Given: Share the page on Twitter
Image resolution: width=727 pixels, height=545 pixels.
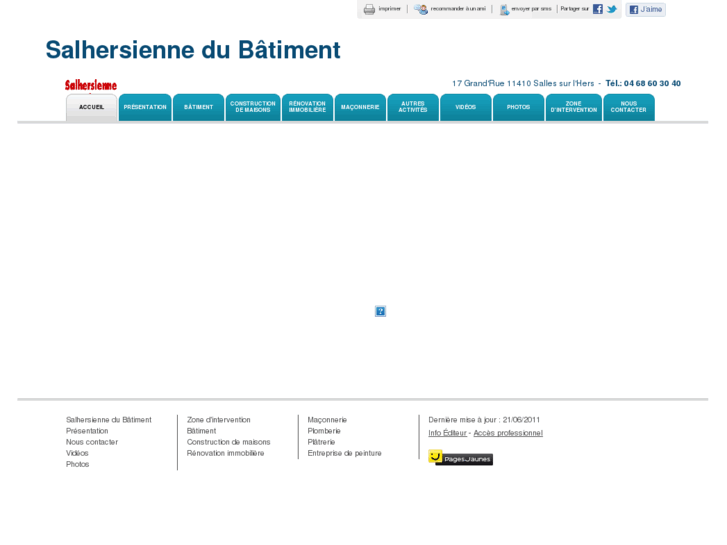Looking at the screenshot, I should click(x=612, y=9).
